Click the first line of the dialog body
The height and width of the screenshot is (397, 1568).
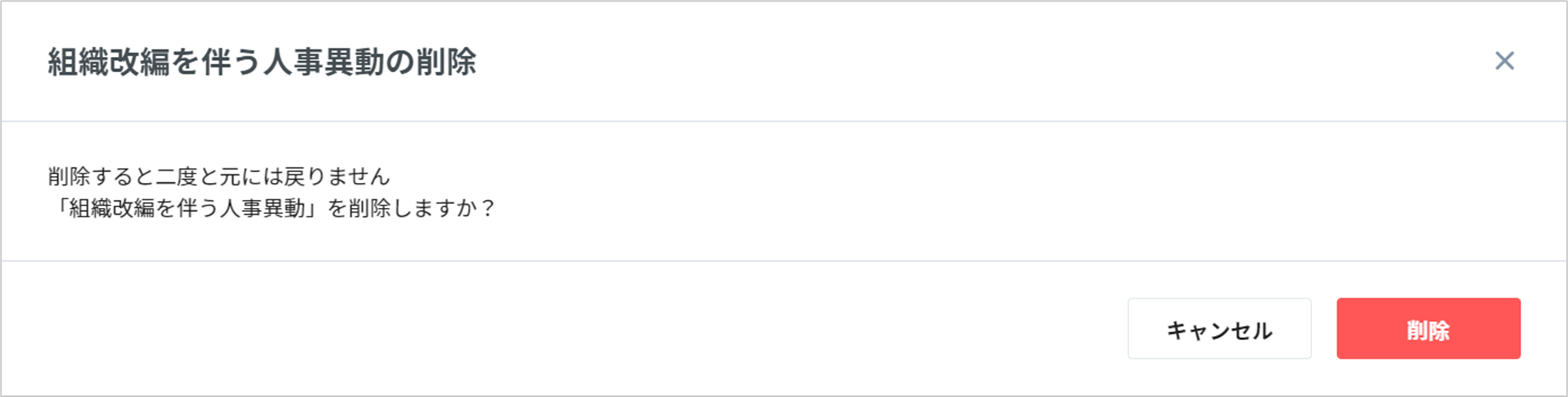[x=219, y=177]
